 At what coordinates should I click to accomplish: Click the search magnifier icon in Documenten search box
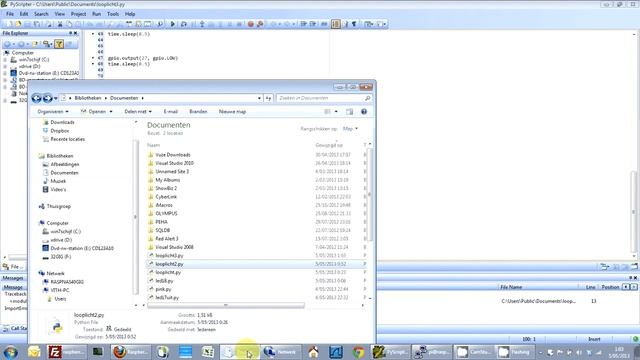coord(367,98)
